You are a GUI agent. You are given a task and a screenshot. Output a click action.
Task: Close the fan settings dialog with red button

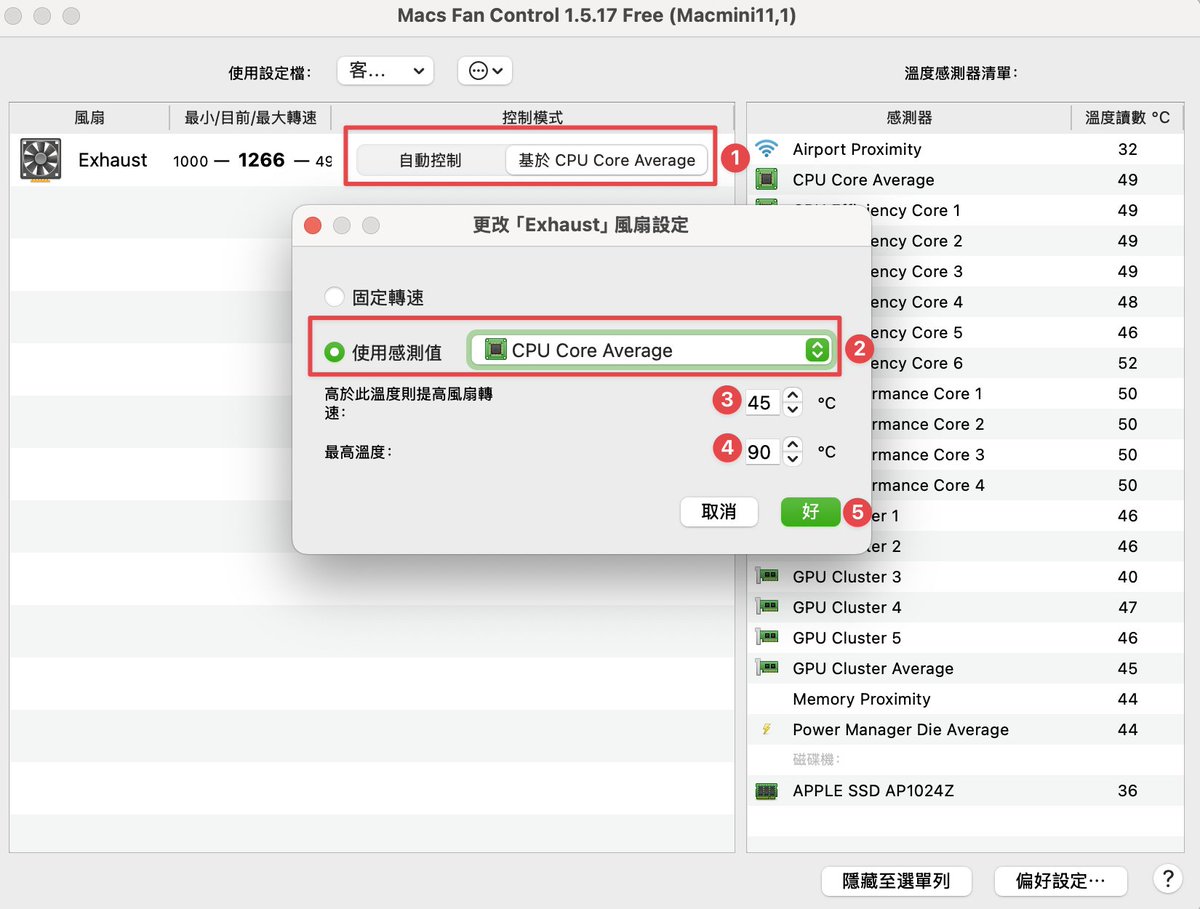pyautogui.click(x=313, y=225)
